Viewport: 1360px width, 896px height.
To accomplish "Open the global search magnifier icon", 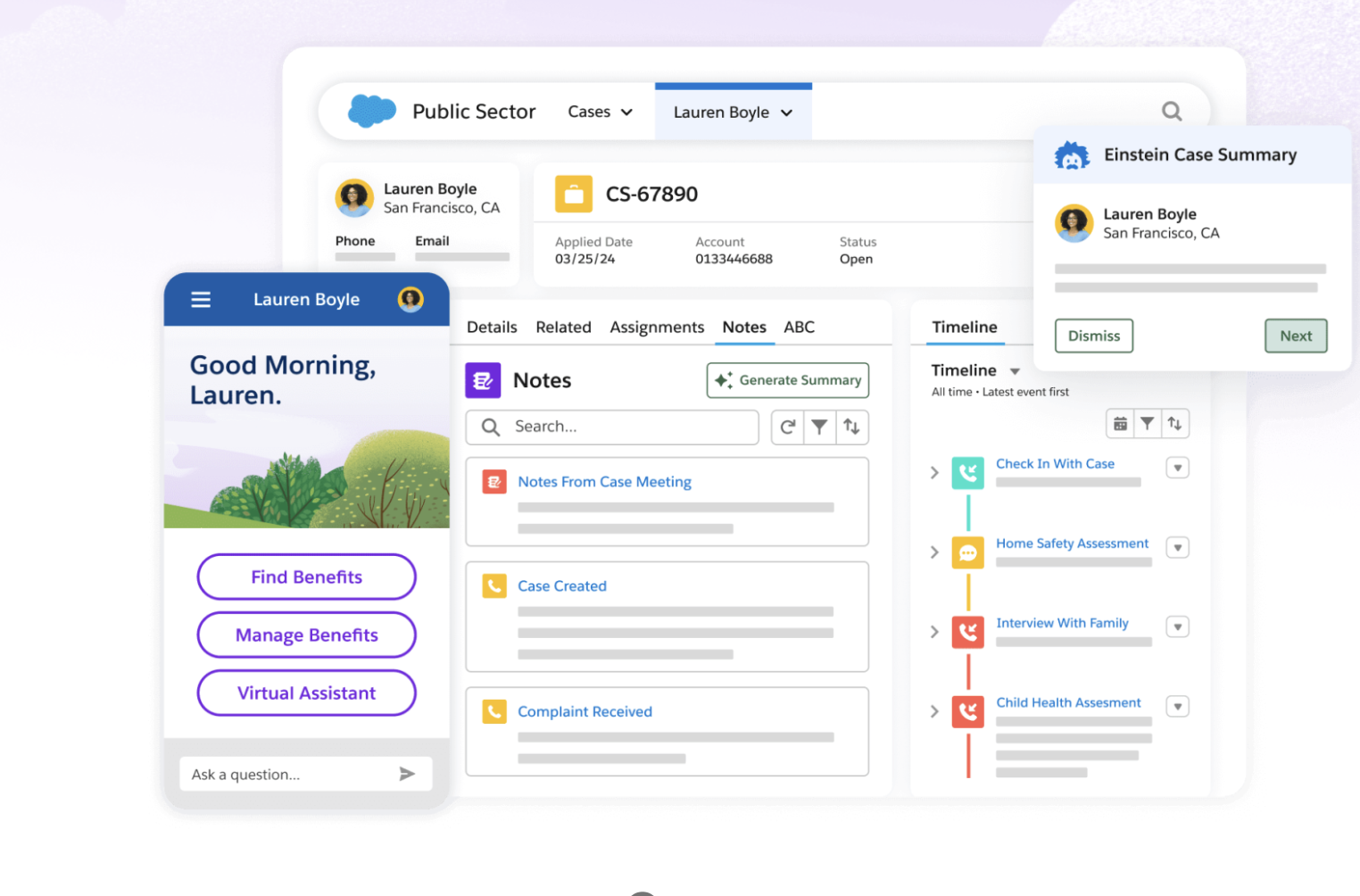I will tap(1172, 112).
